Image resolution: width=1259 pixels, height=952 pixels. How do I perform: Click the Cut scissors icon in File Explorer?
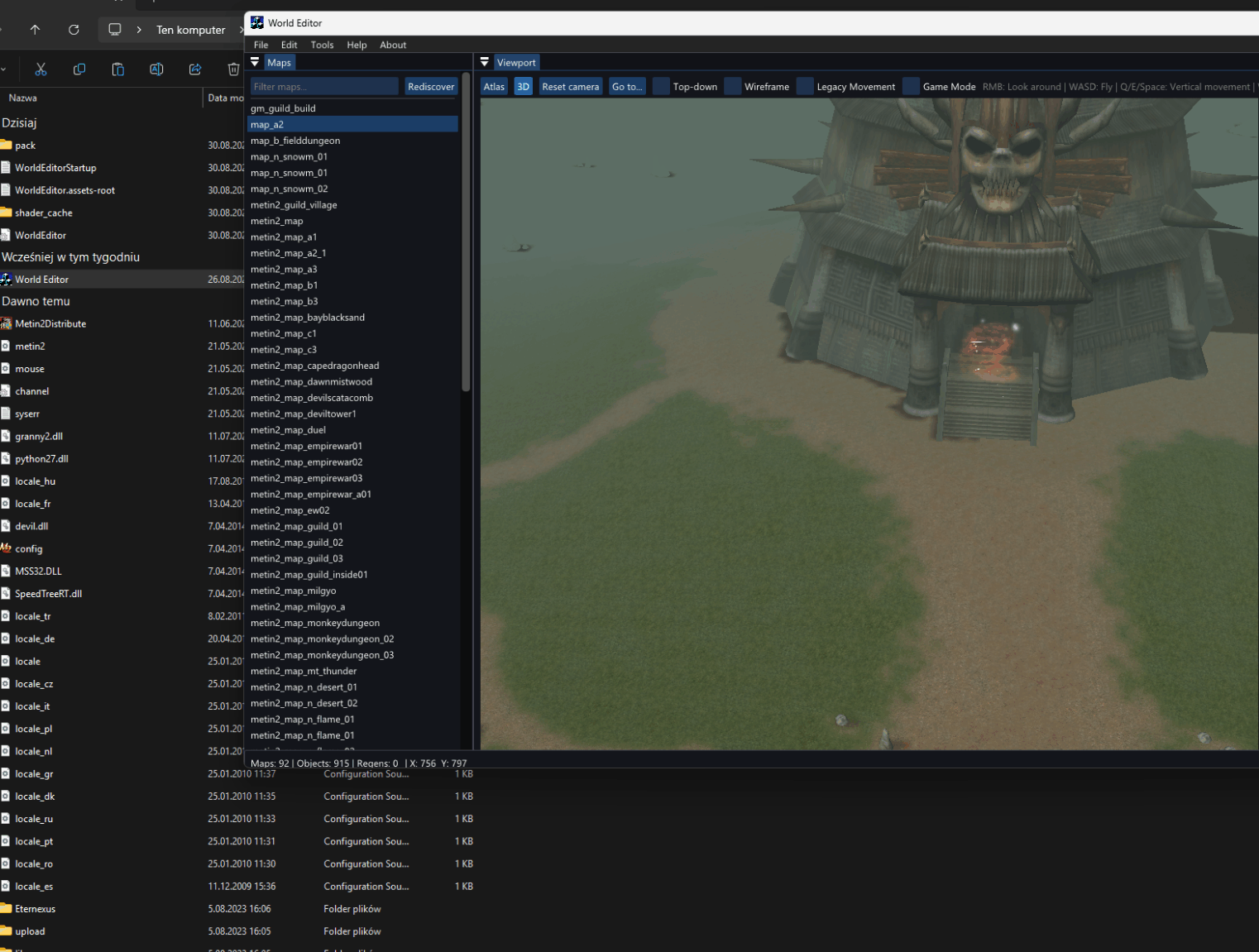point(41,69)
